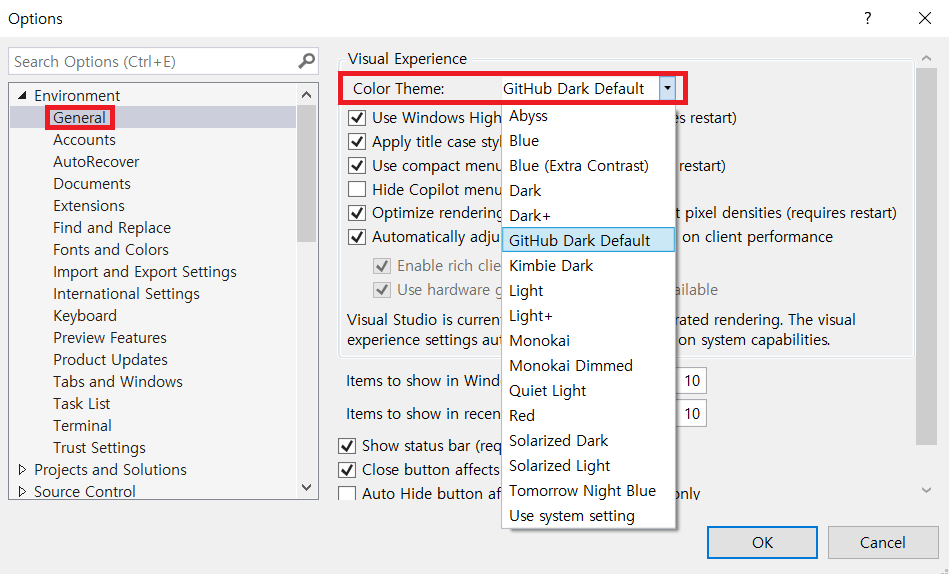Open Keyboard settings page
Image resolution: width=949 pixels, height=574 pixels.
click(85, 315)
